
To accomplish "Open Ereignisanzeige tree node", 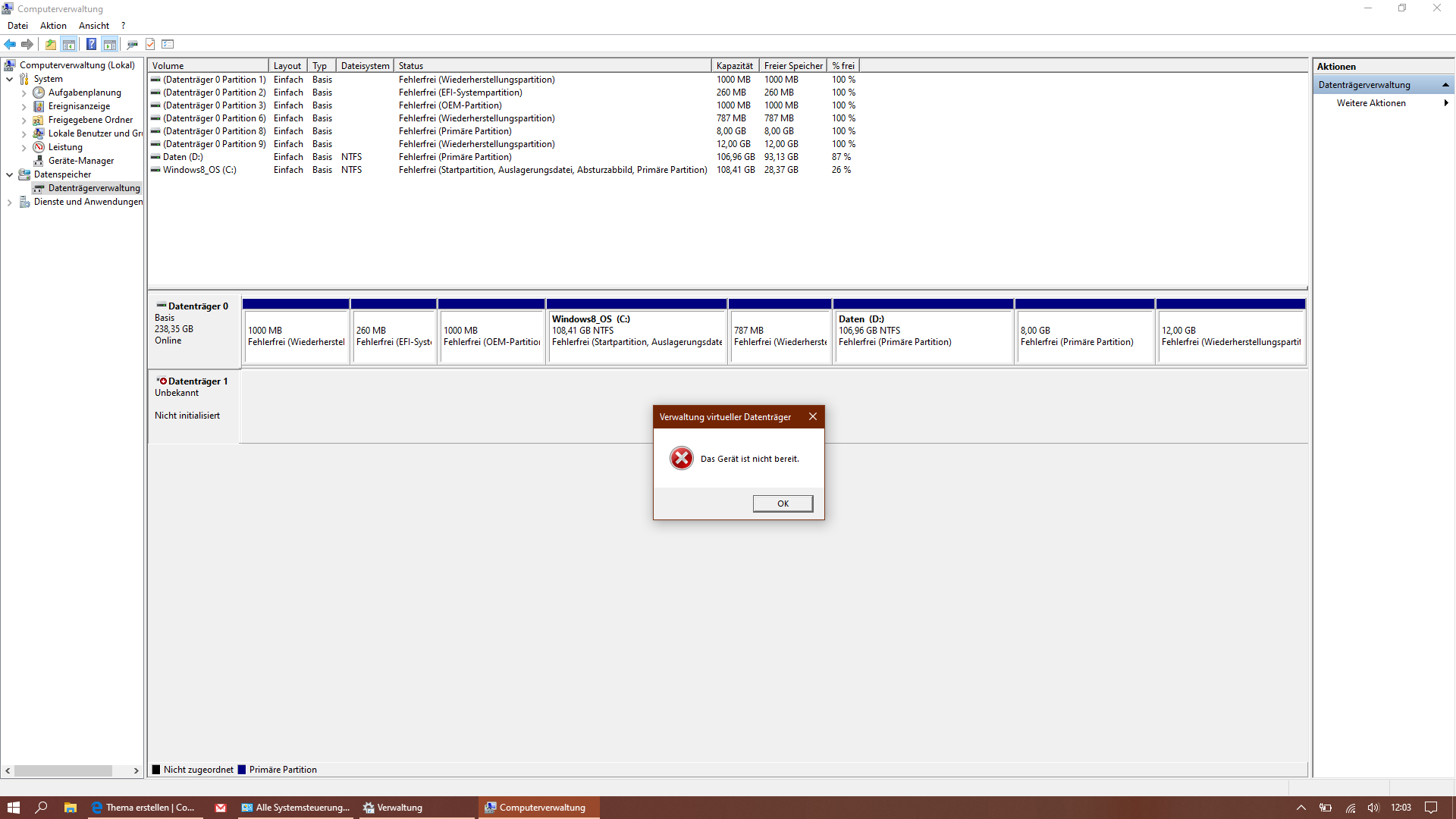I will pyautogui.click(x=79, y=106).
